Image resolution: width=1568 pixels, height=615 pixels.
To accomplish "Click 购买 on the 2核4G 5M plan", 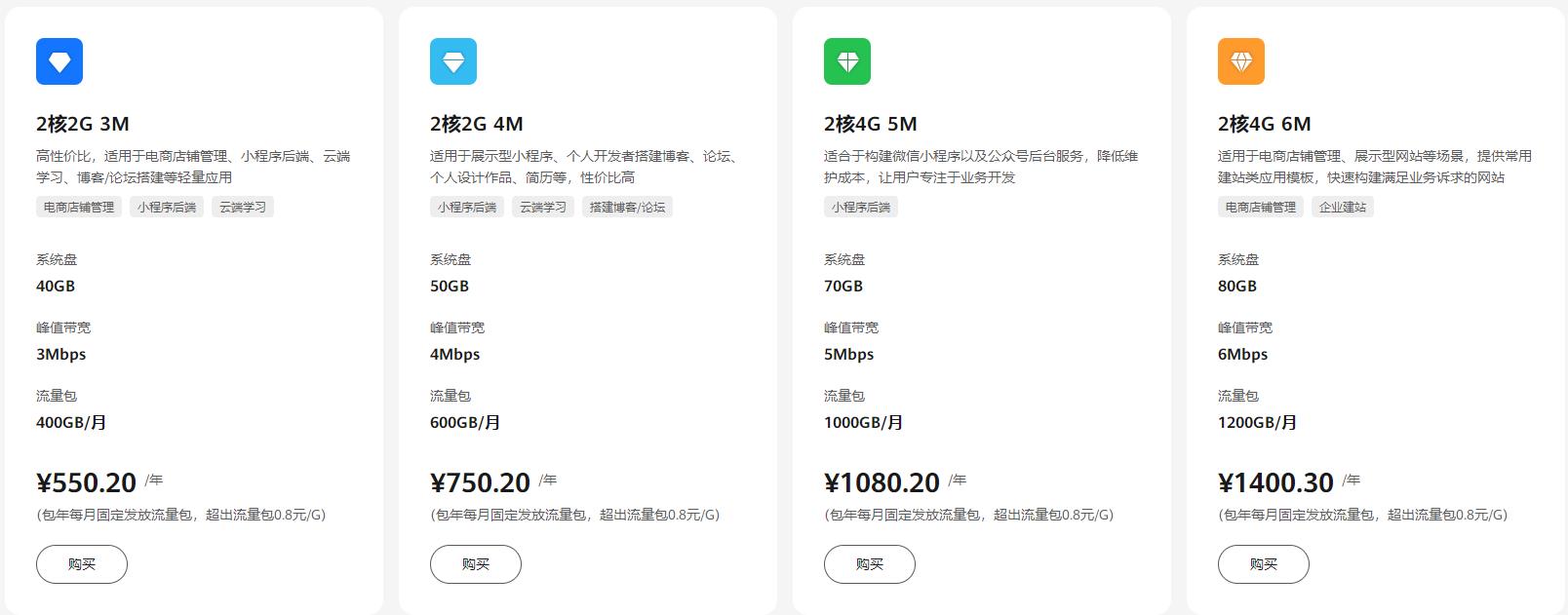I will (x=869, y=563).
